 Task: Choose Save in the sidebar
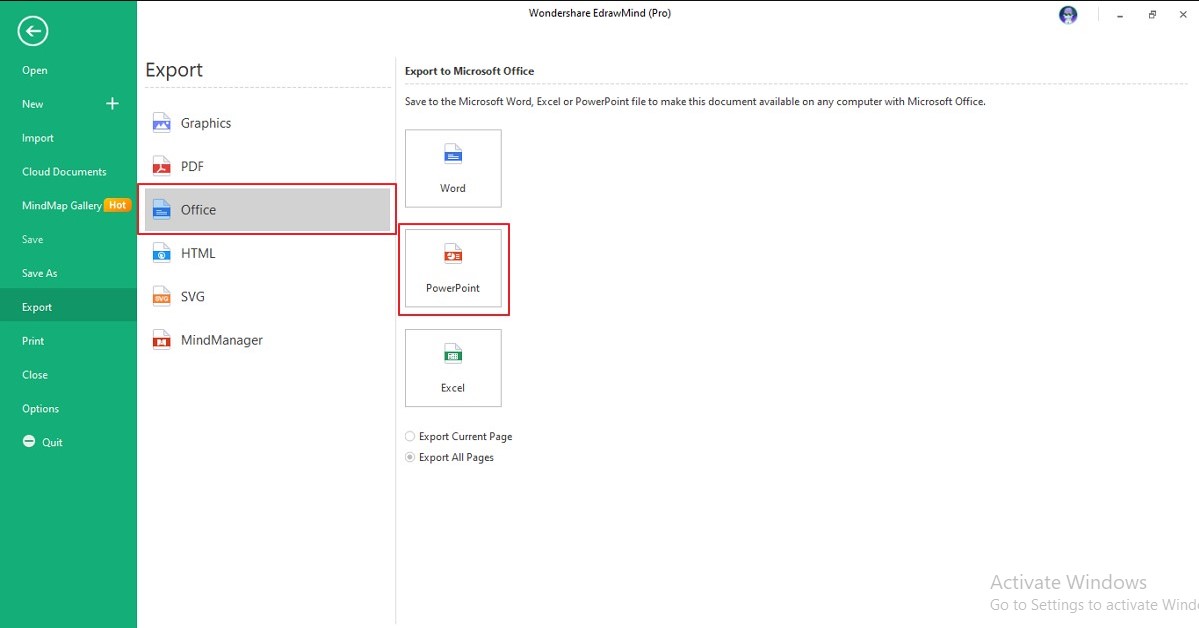click(x=33, y=239)
